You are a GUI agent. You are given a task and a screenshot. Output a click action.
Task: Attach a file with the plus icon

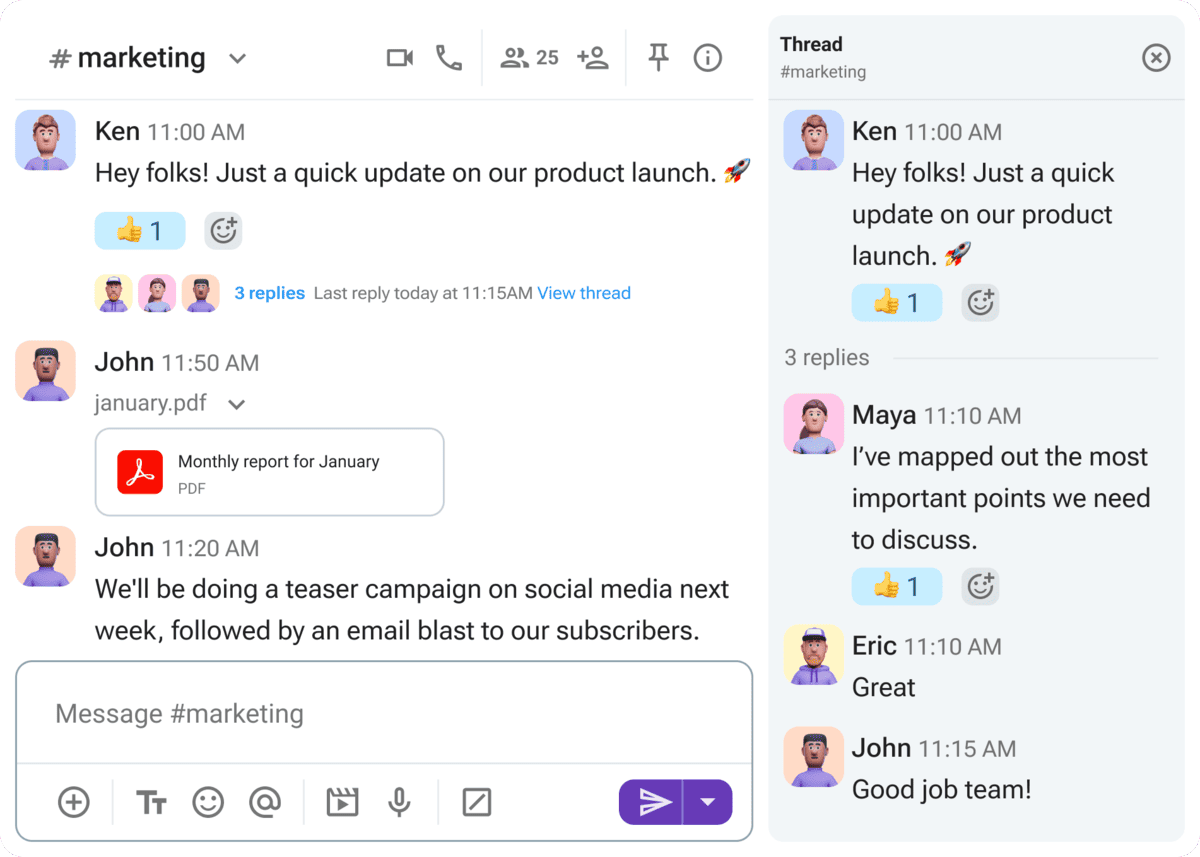tap(74, 801)
